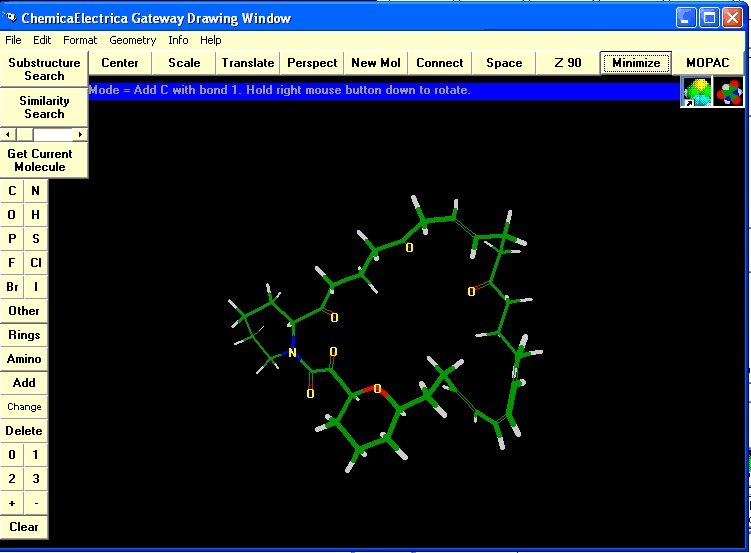Open the ball-and-stick molecule display icon
Screen dimensions: 751x553
pyautogui.click(x=729, y=92)
